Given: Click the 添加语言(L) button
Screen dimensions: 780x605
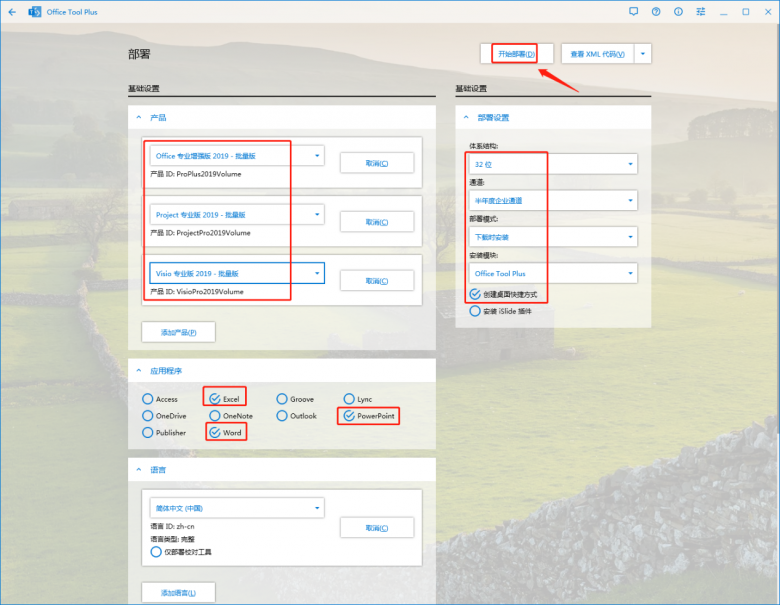Looking at the screenshot, I should [179, 593].
